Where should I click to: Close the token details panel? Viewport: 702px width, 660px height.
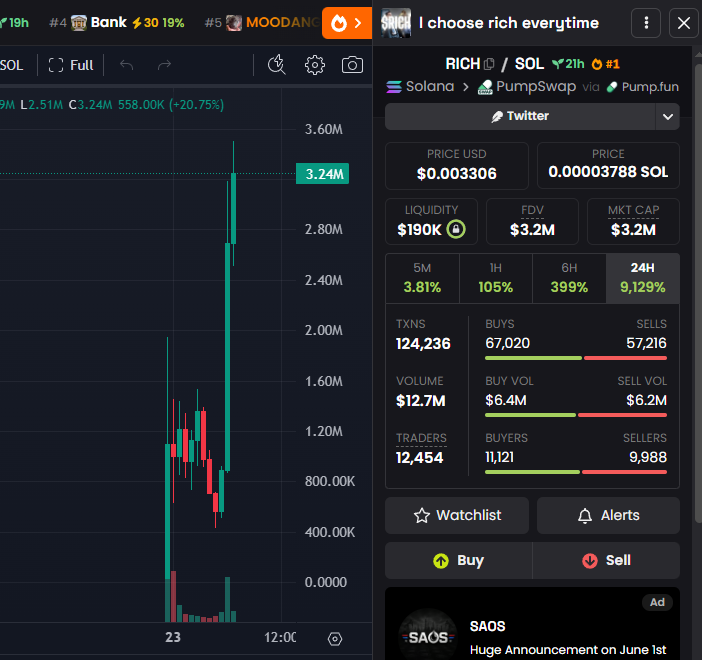(684, 23)
